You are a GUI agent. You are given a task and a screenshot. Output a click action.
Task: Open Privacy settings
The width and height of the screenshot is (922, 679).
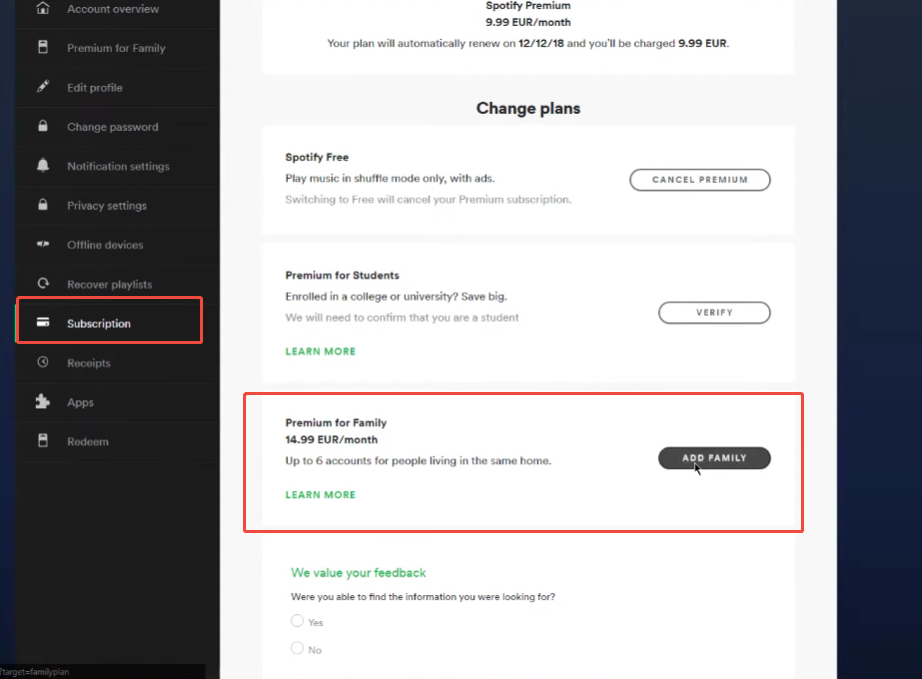pos(106,206)
